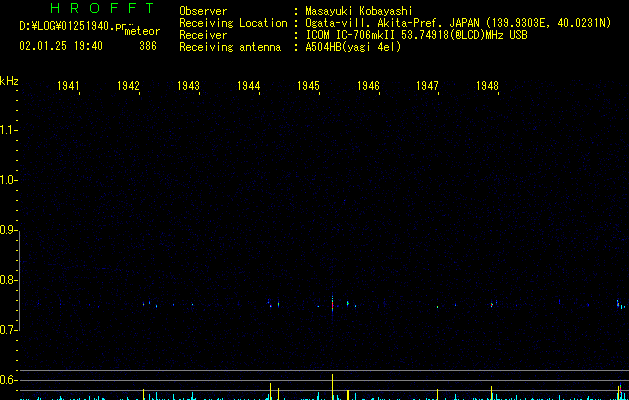Screen dimensions: 629x400
Task: Click the tallest yellow spike in intensity graph
Action: (x=332, y=387)
